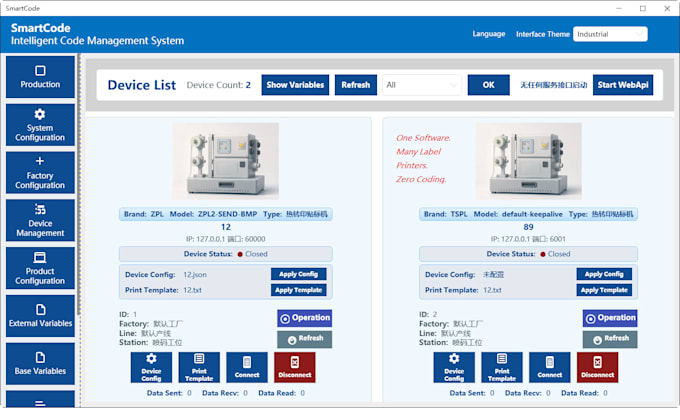Open the Interface Theme Industrial dropdown
The width and height of the screenshot is (680, 420).
point(610,34)
